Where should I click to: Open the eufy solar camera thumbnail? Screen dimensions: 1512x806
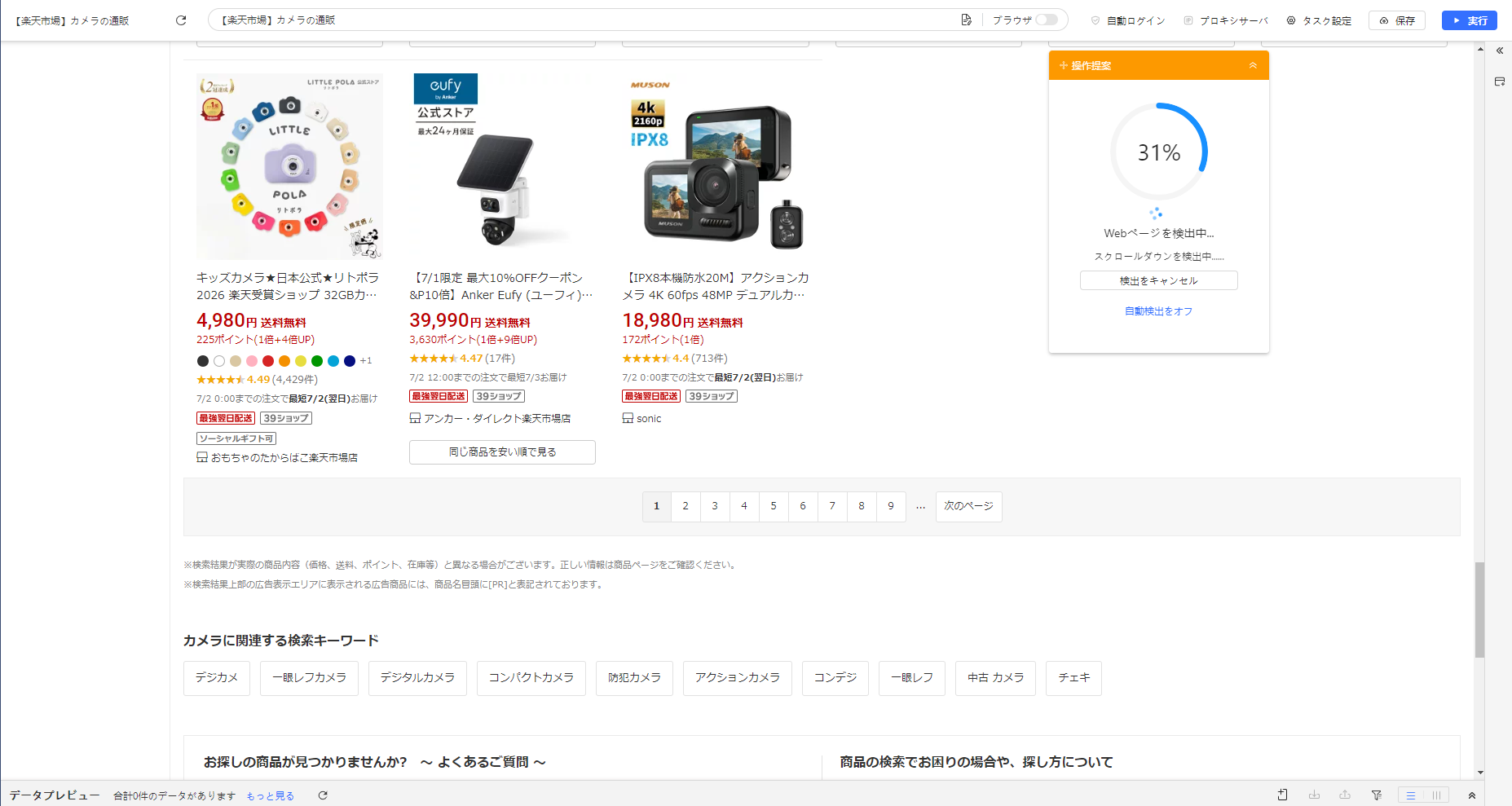[502, 166]
